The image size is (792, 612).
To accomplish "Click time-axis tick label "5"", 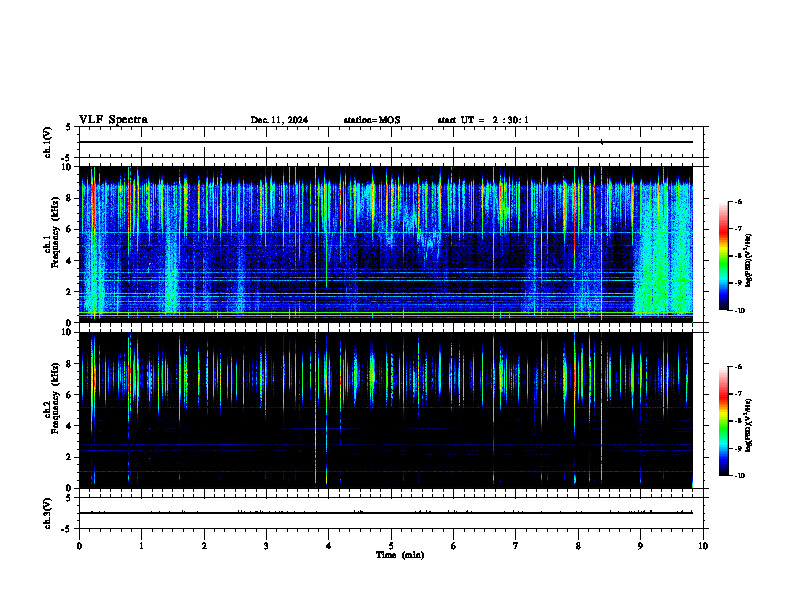I will 391,546.
